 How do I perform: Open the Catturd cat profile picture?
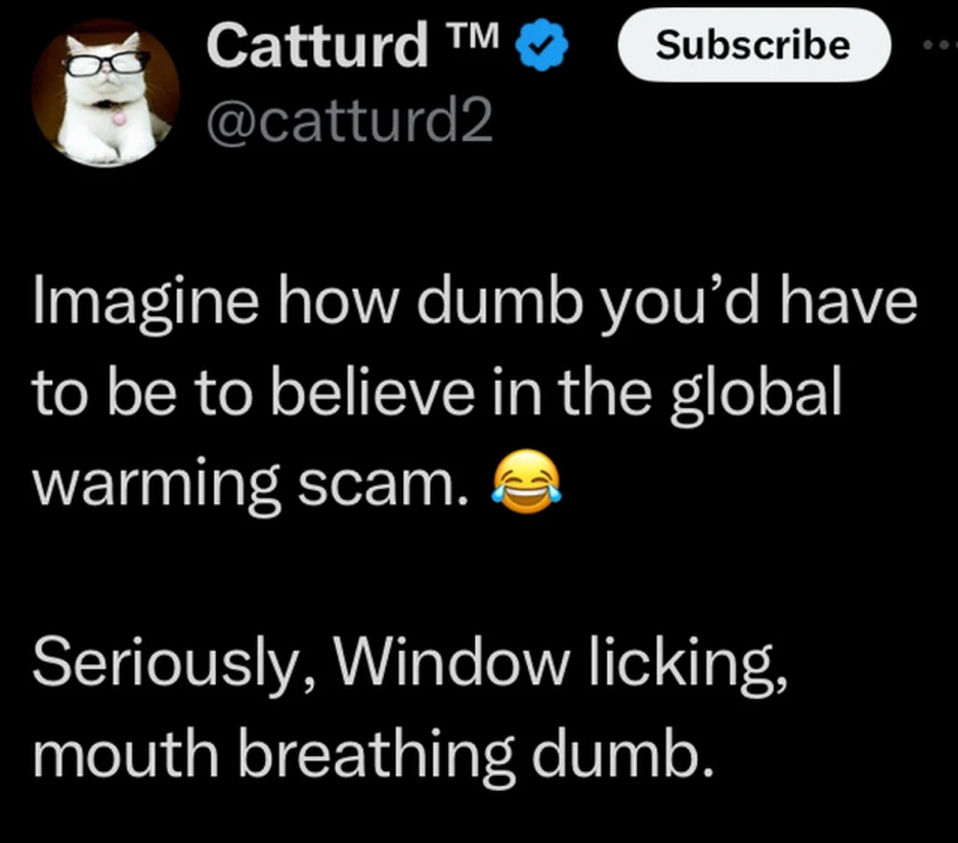pyautogui.click(x=106, y=93)
